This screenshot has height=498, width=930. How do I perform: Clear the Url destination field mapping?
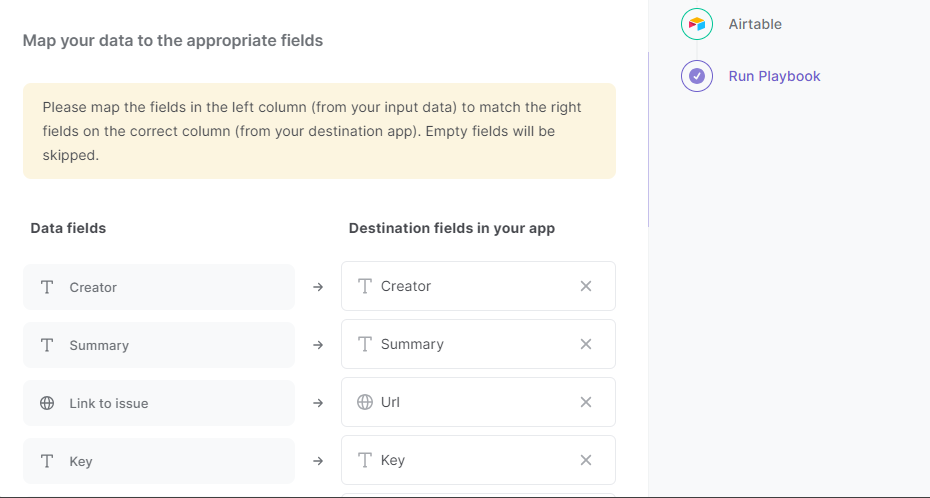click(x=586, y=402)
